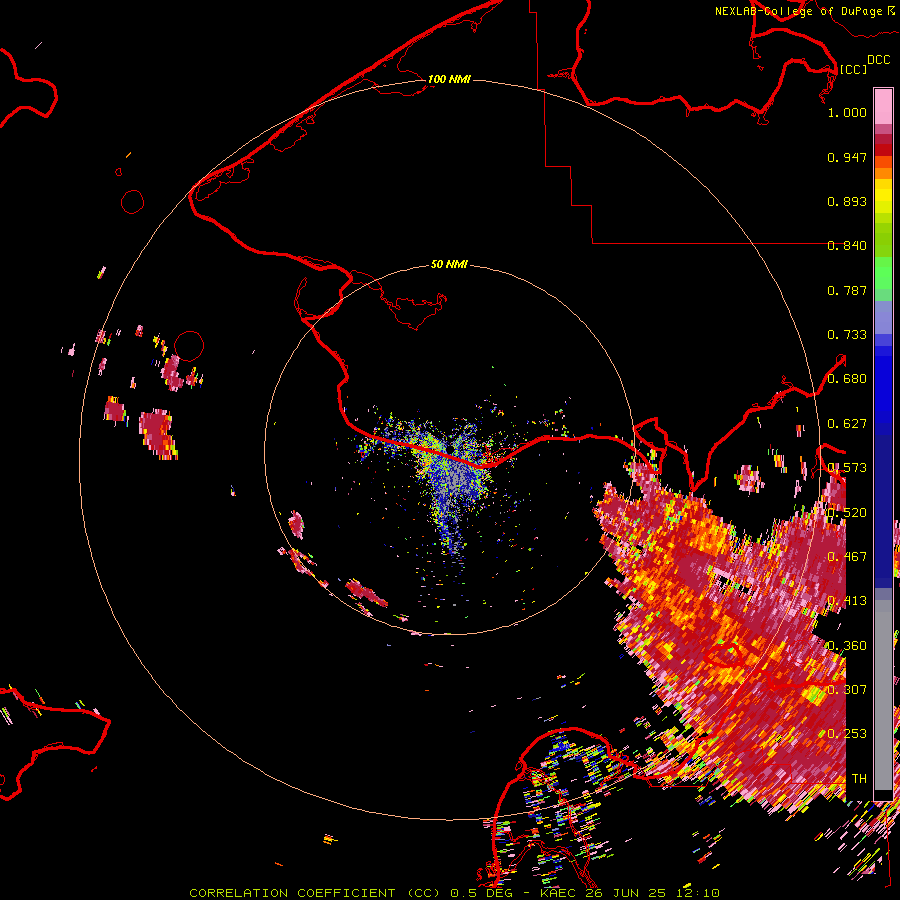
Task: Click the 0.893 scale value label
Action: click(x=847, y=201)
